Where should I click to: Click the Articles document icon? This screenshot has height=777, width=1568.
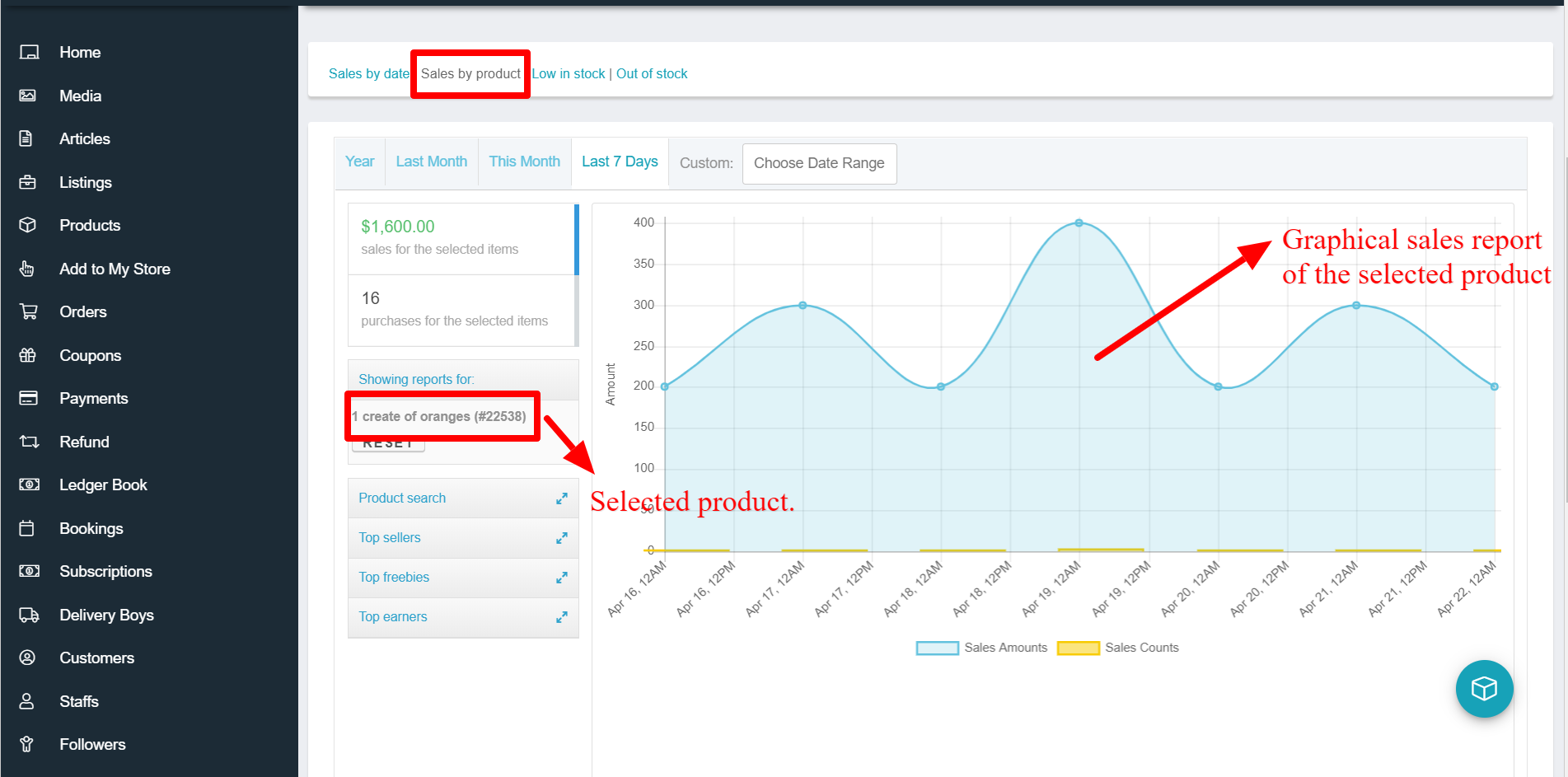tap(26, 138)
